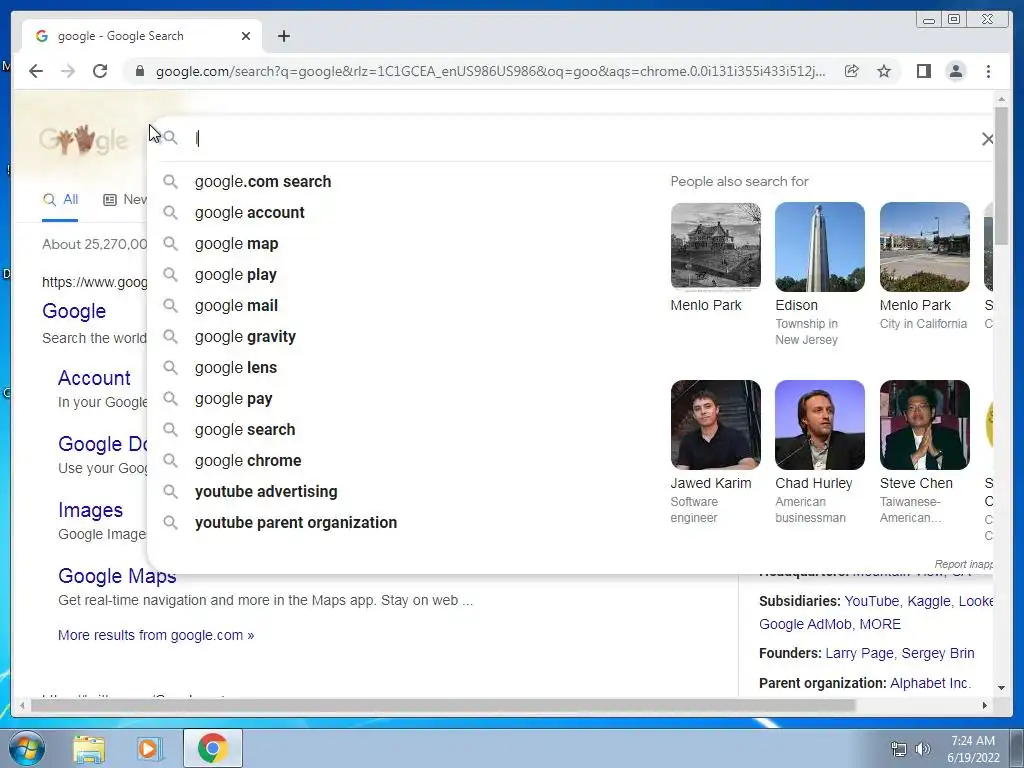Click the Report inappropriate predictions link
The height and width of the screenshot is (768, 1024).
pos(963,564)
